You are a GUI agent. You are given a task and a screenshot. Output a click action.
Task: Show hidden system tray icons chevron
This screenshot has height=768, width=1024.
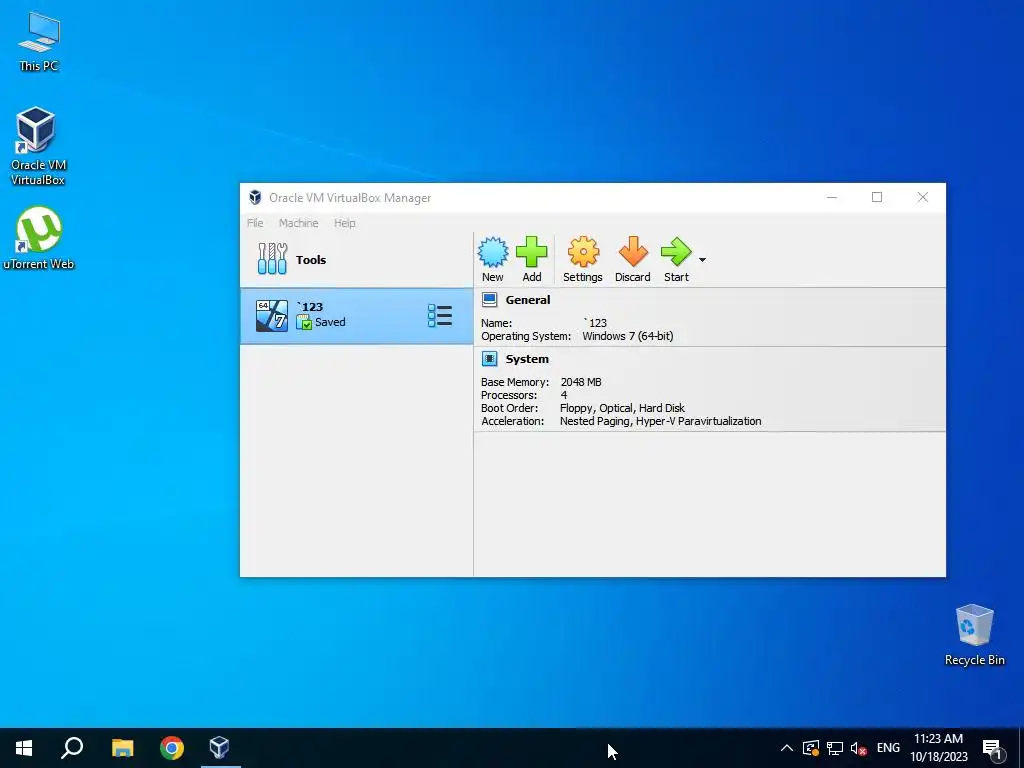tap(787, 748)
